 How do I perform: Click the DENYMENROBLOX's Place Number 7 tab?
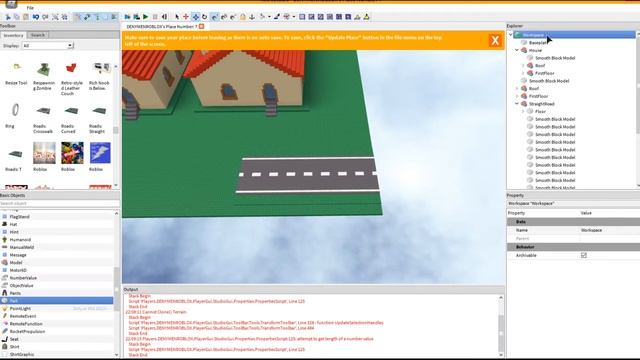coord(162,27)
